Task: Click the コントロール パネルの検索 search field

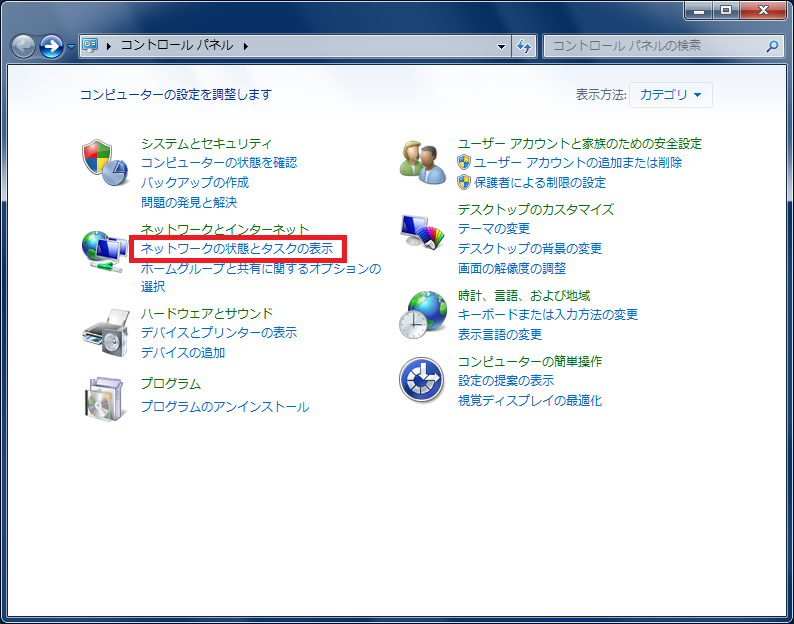Action: pyautogui.click(x=655, y=46)
